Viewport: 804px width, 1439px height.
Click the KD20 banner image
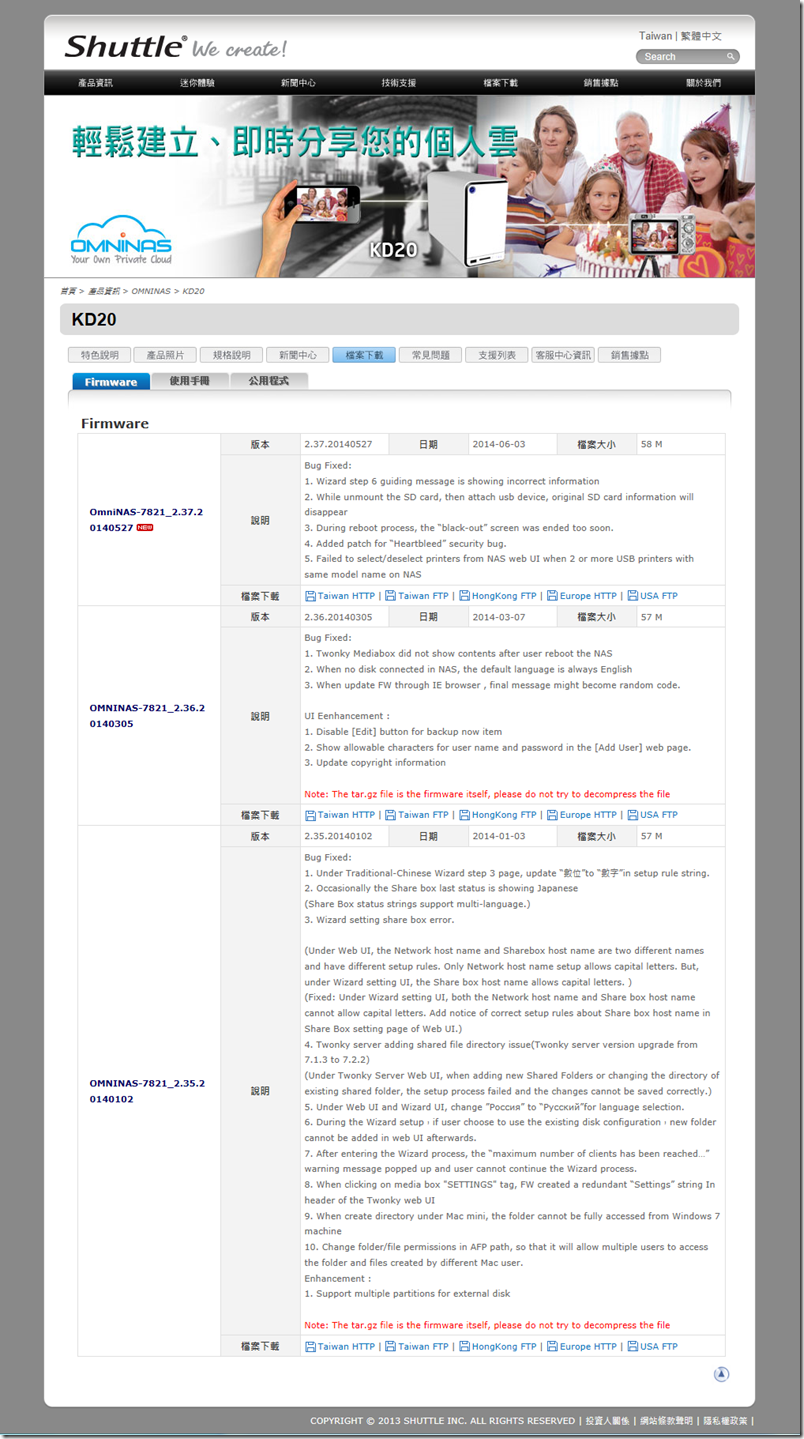point(399,187)
